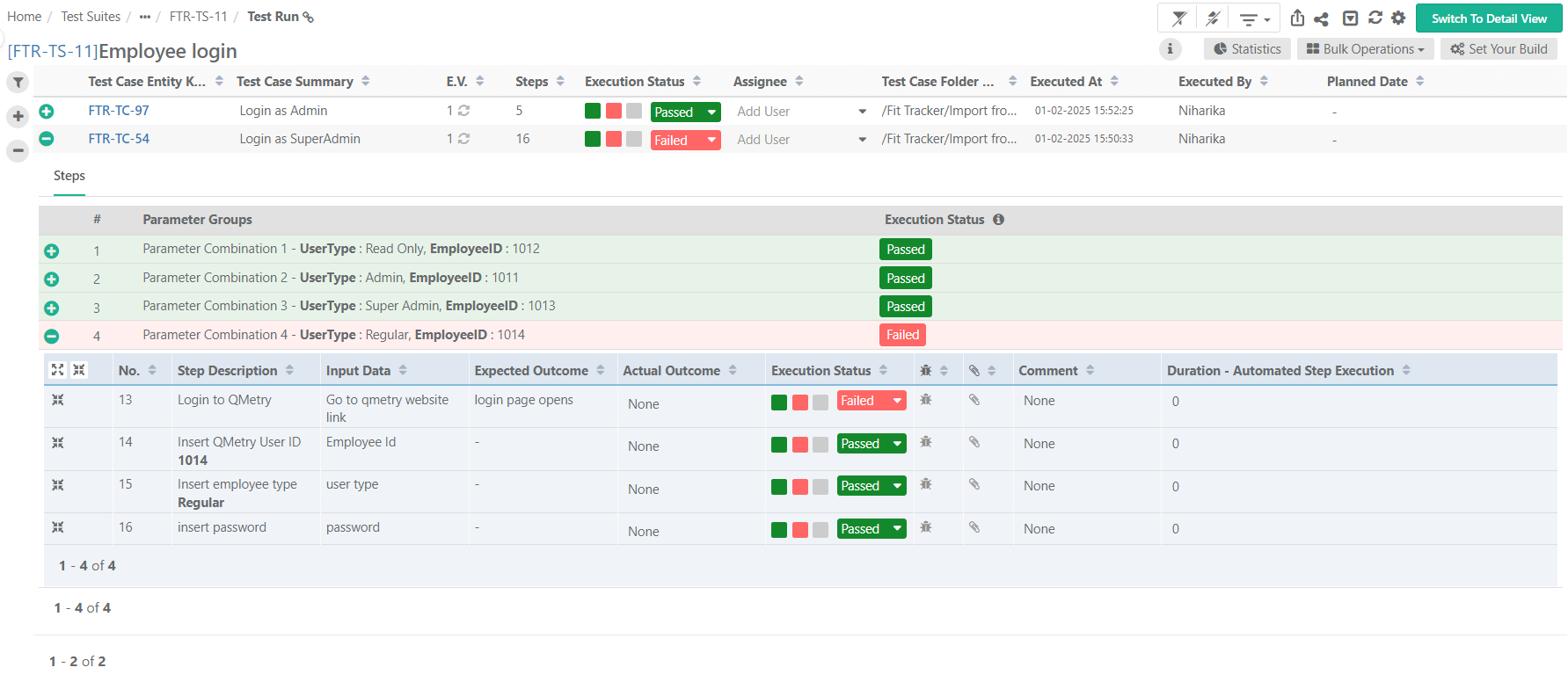Collapse Parameter Combination 4 row
1568x682 pixels.
(52, 336)
